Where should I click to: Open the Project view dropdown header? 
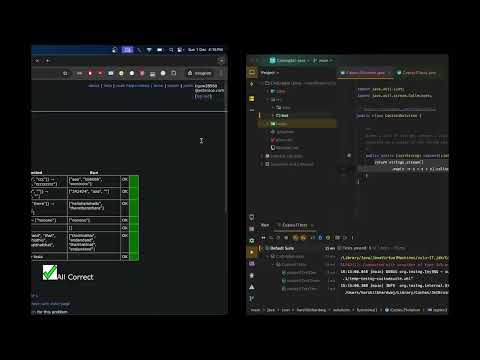270,73
